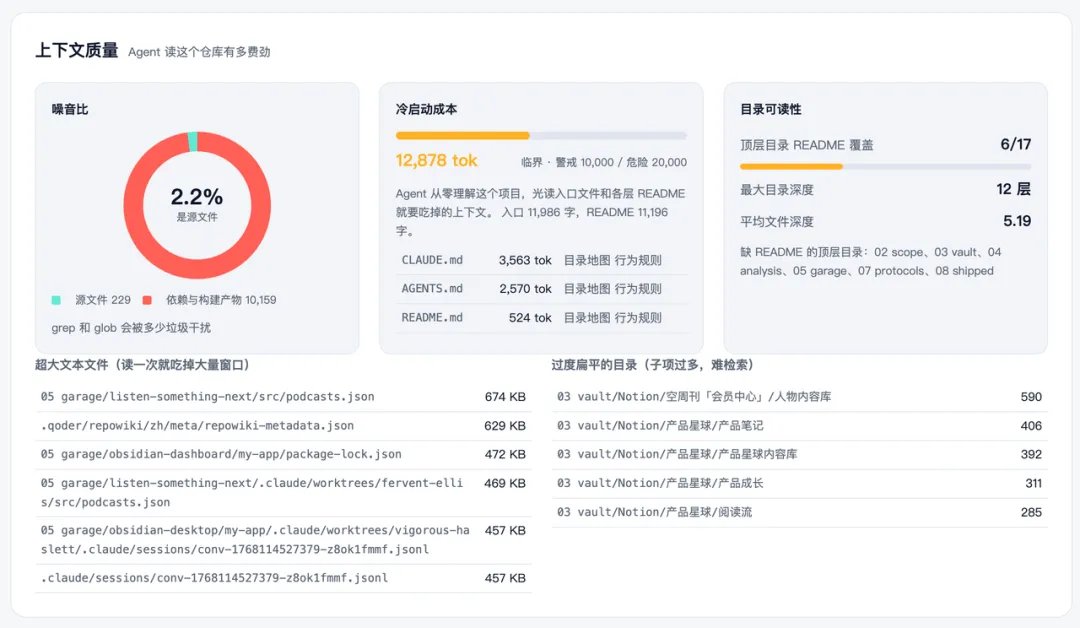Click the 2,570 tok value

coord(525,289)
